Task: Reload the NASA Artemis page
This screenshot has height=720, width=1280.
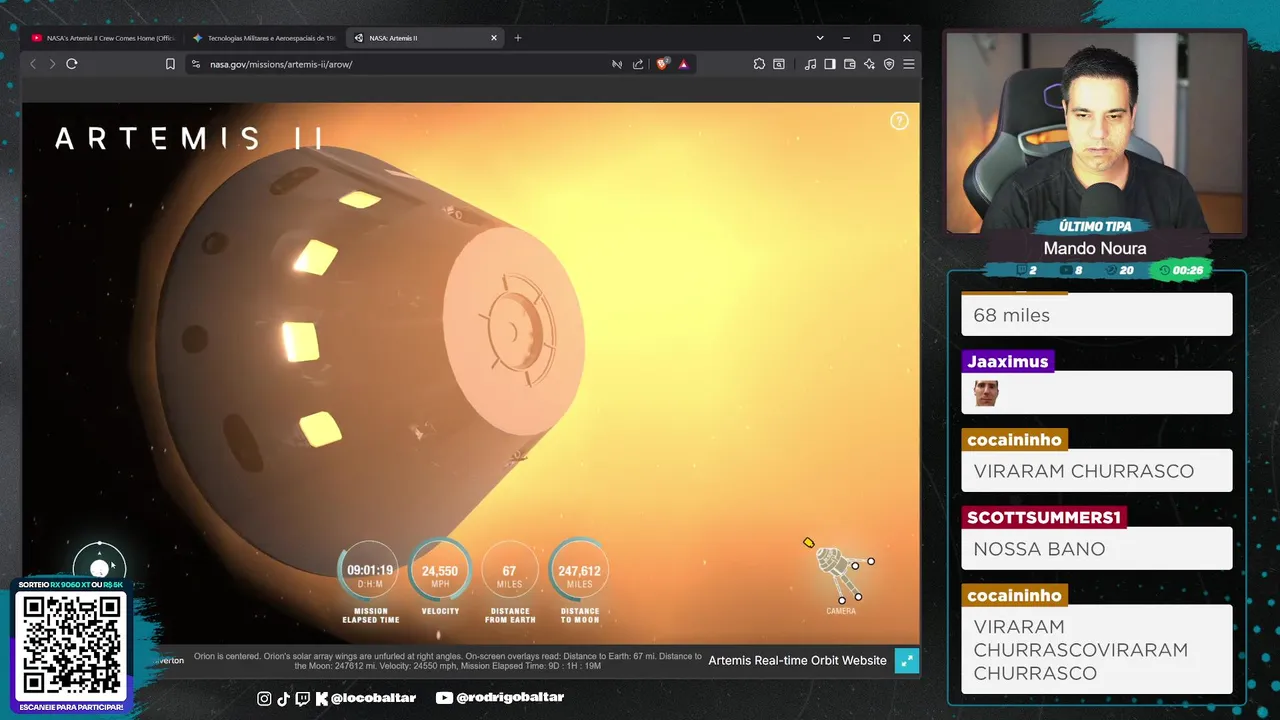Action: click(x=72, y=64)
